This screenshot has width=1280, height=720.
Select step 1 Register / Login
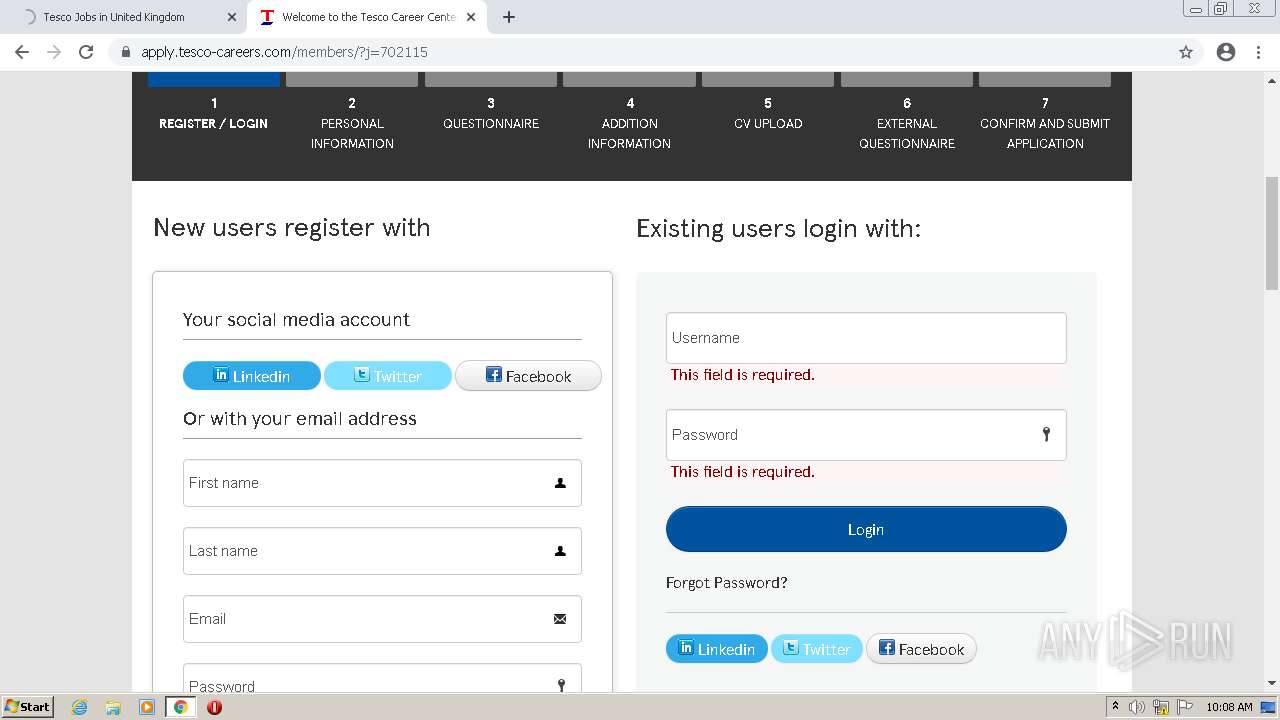pyautogui.click(x=213, y=113)
